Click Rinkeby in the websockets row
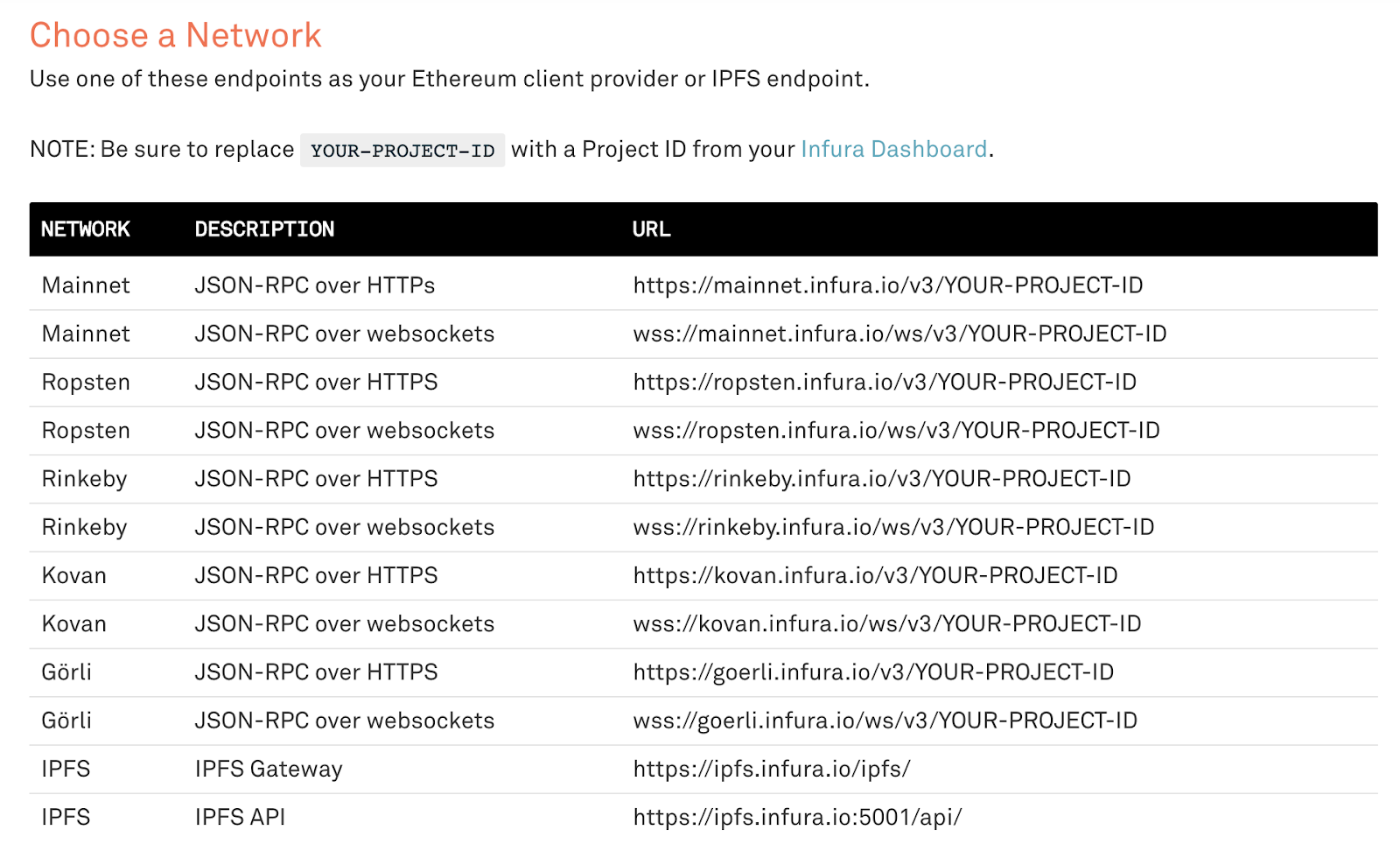 pos(84,527)
